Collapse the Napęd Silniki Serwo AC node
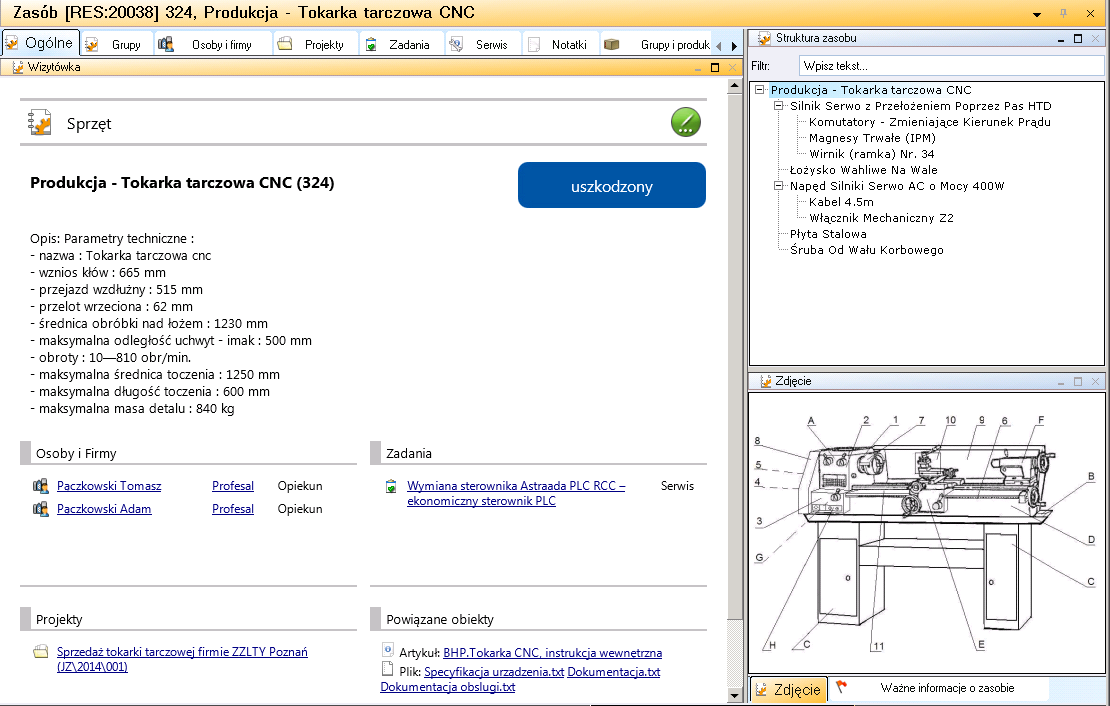Screen dimensions: 1110x706 point(778,186)
